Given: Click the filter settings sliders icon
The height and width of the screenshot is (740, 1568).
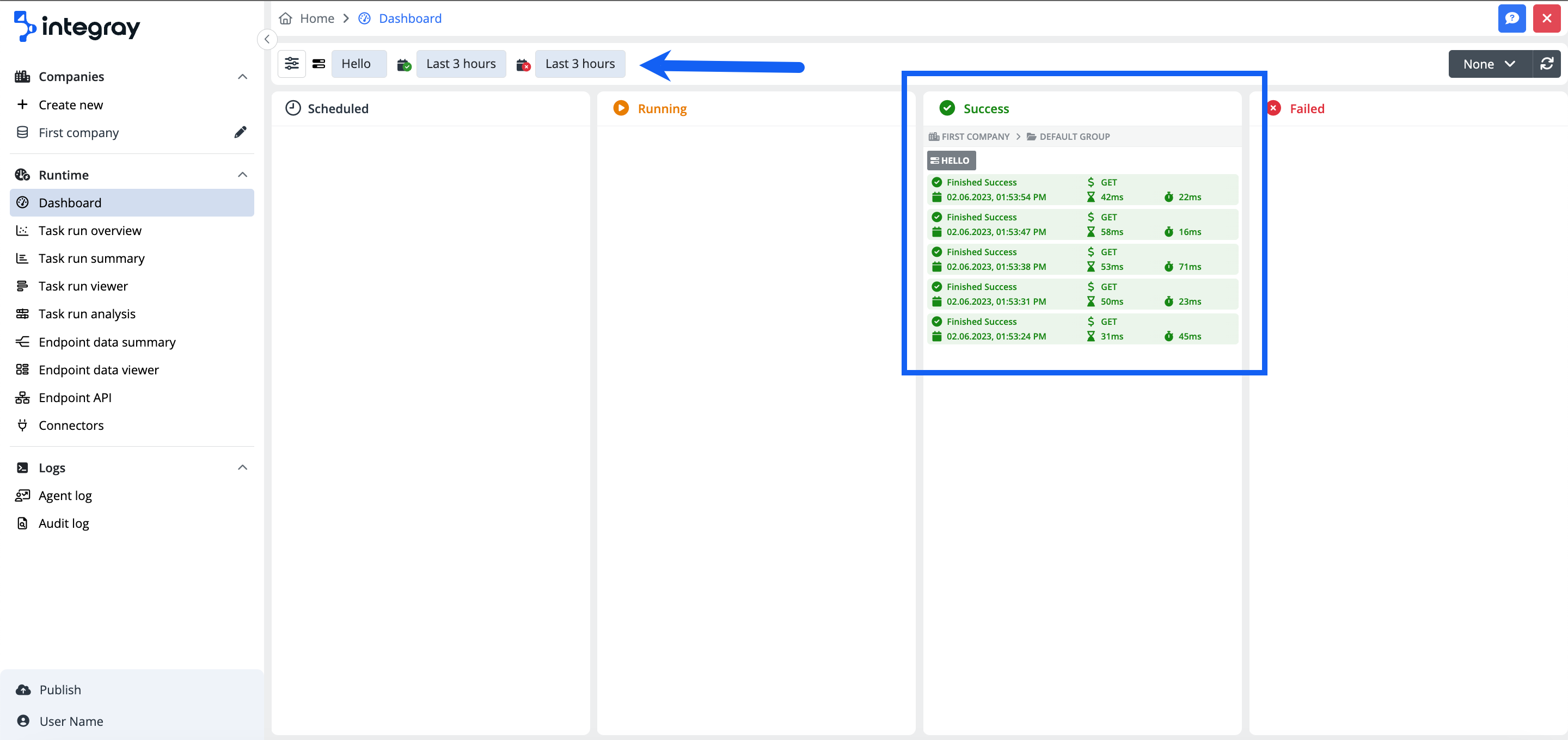Looking at the screenshot, I should [x=292, y=64].
